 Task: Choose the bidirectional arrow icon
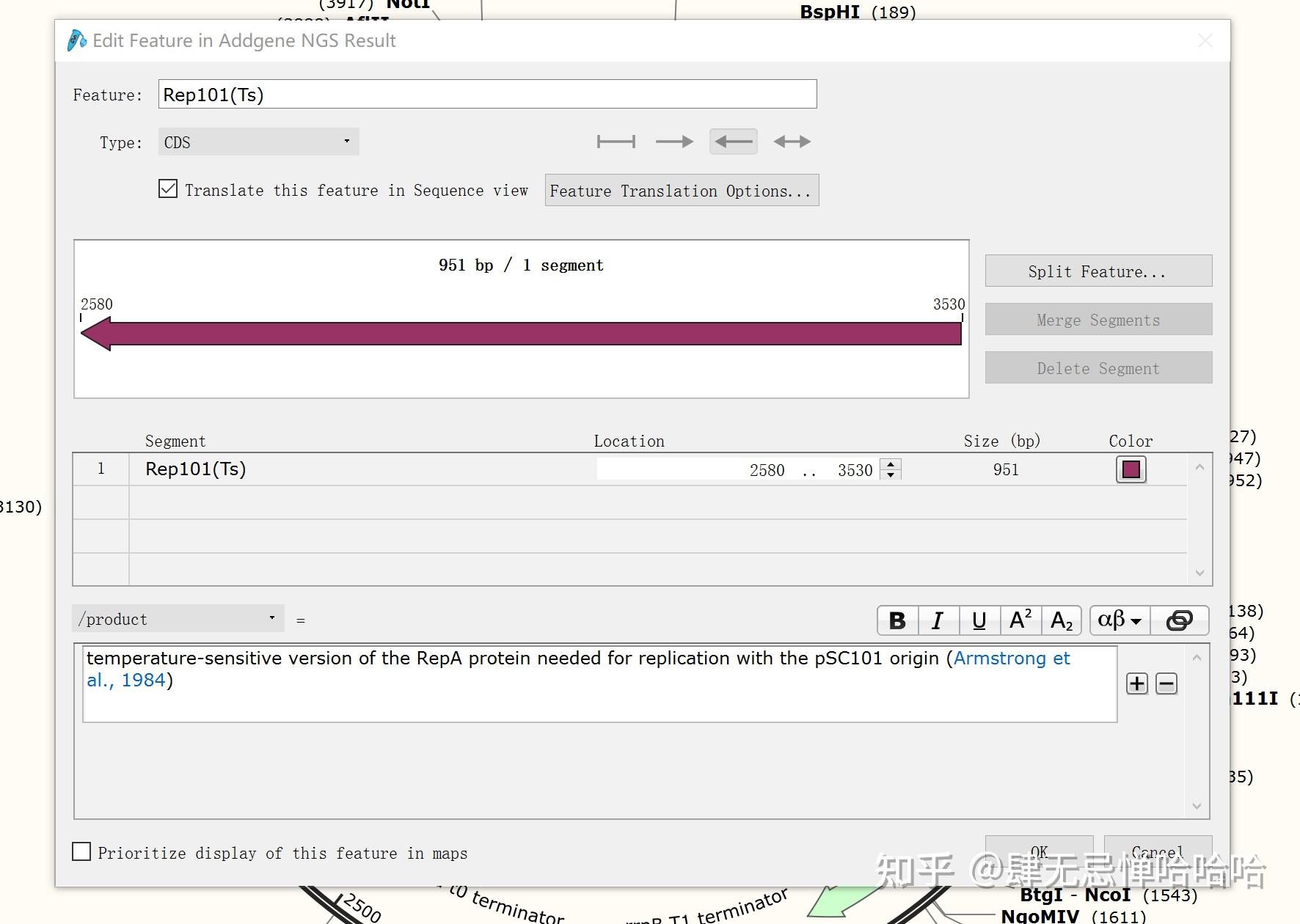coord(792,142)
